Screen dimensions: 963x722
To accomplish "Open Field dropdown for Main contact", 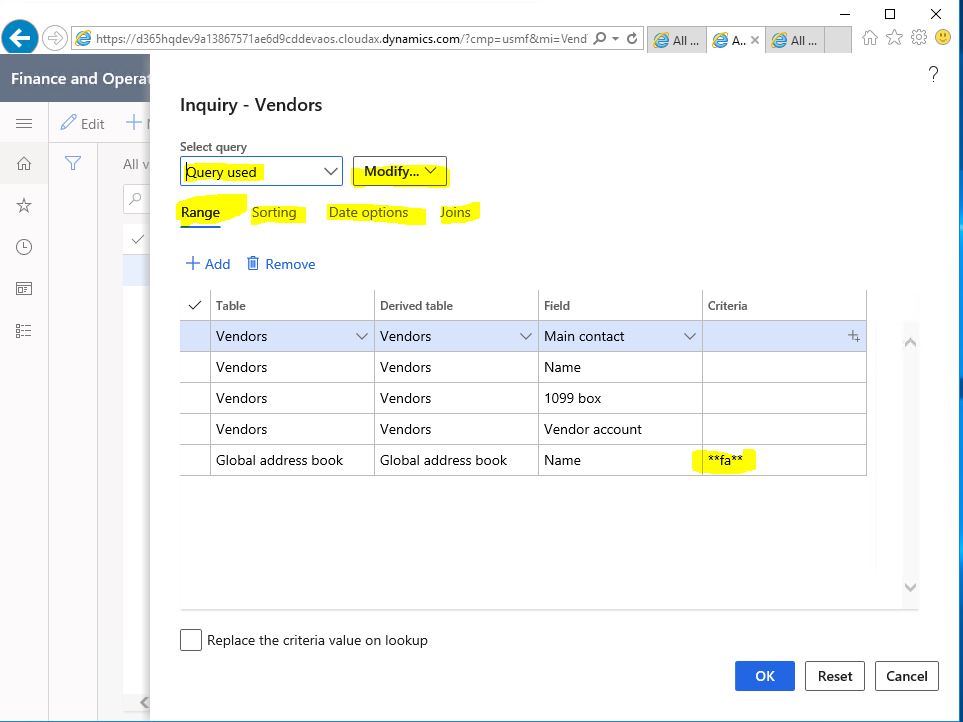I will tap(690, 336).
